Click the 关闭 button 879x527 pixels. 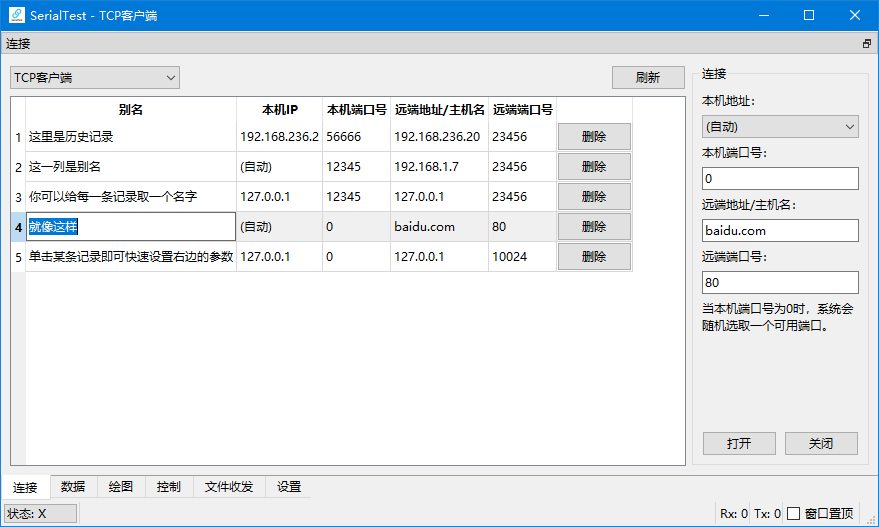[821, 443]
